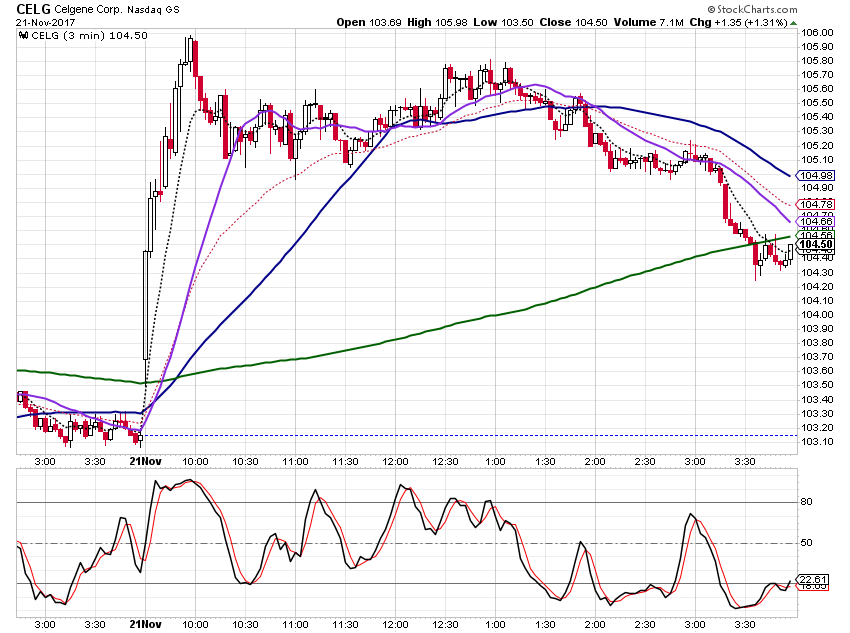
Task: Click the candlestick icon in the CELG legend
Action: [23, 35]
